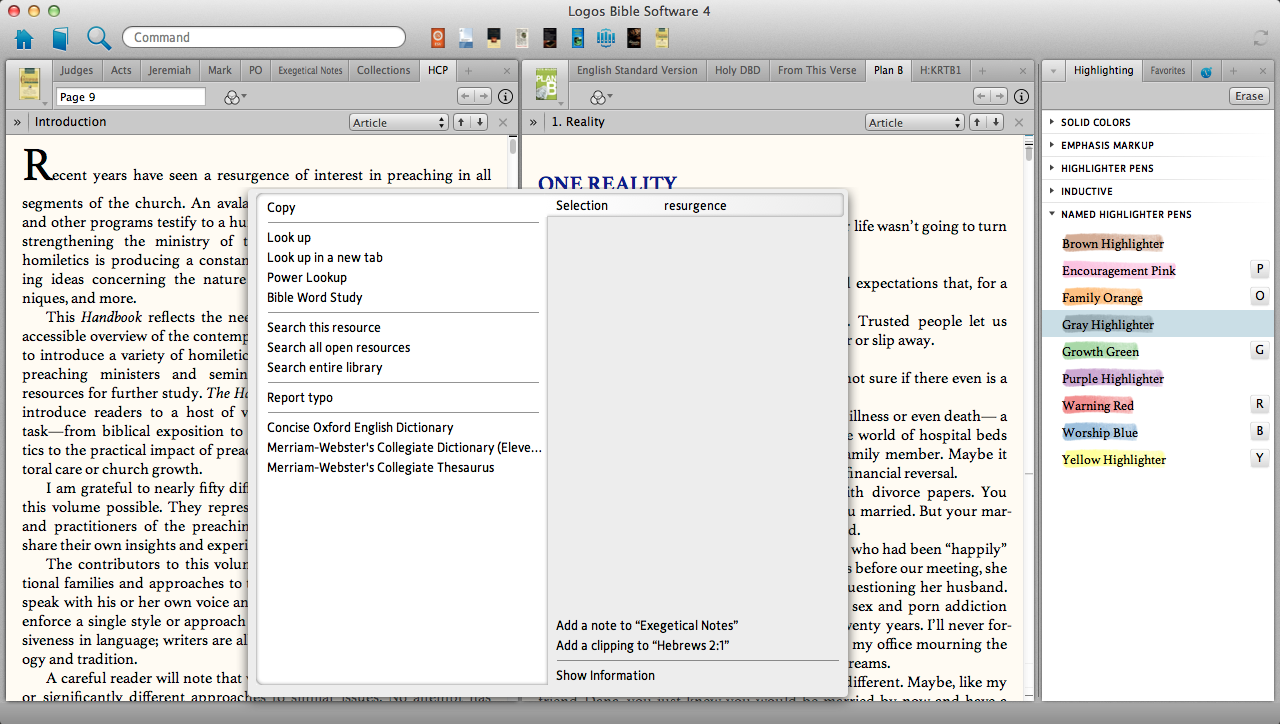Open the Favorites tab
This screenshot has height=724, width=1280.
[x=1167, y=71]
